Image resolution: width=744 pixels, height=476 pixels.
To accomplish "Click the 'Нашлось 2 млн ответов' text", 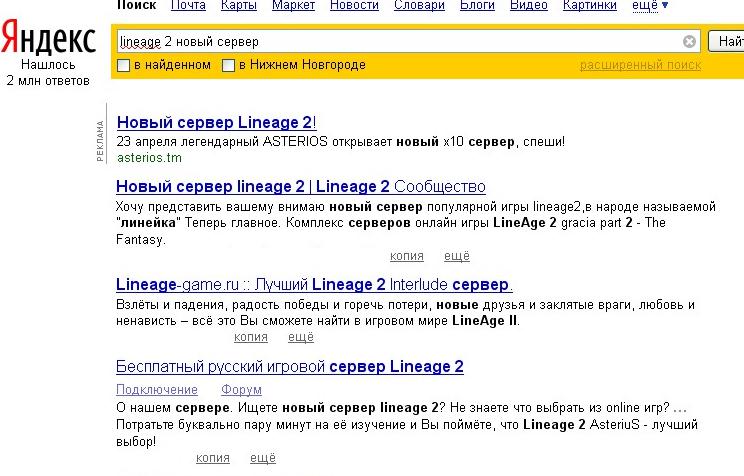I will coord(48,73).
